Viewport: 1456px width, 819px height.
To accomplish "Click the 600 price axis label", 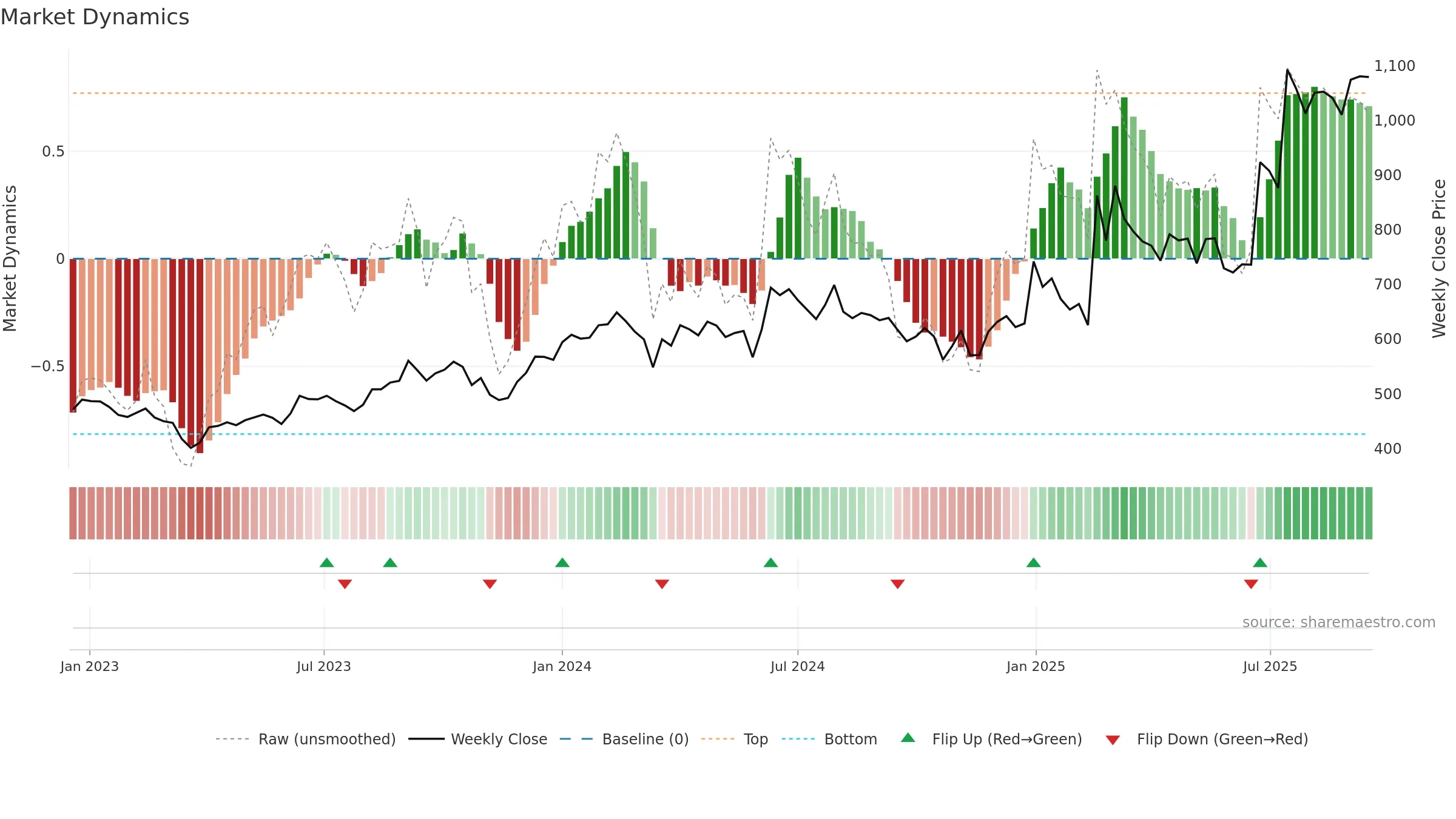I will (x=1387, y=339).
